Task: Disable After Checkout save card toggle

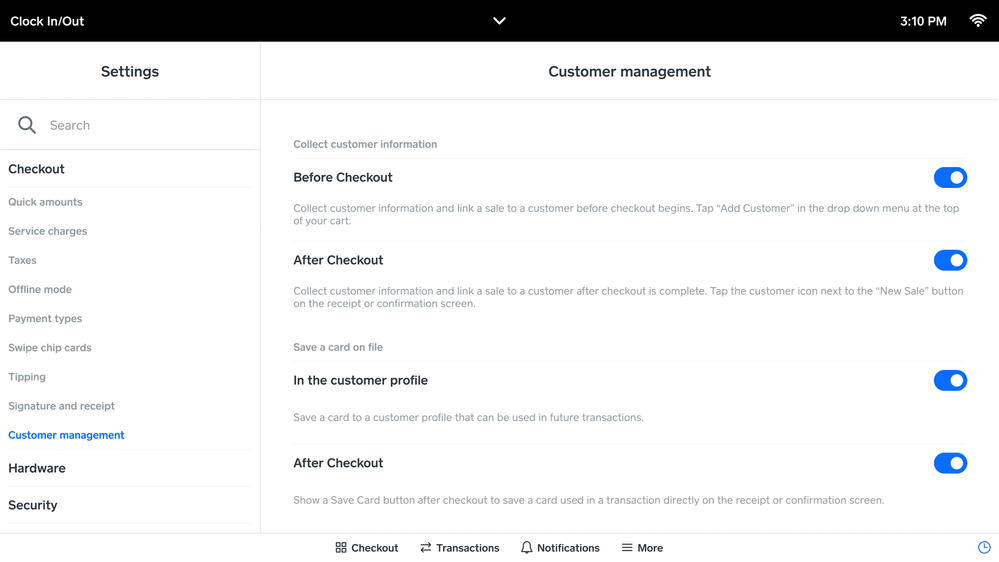Action: tap(950, 463)
